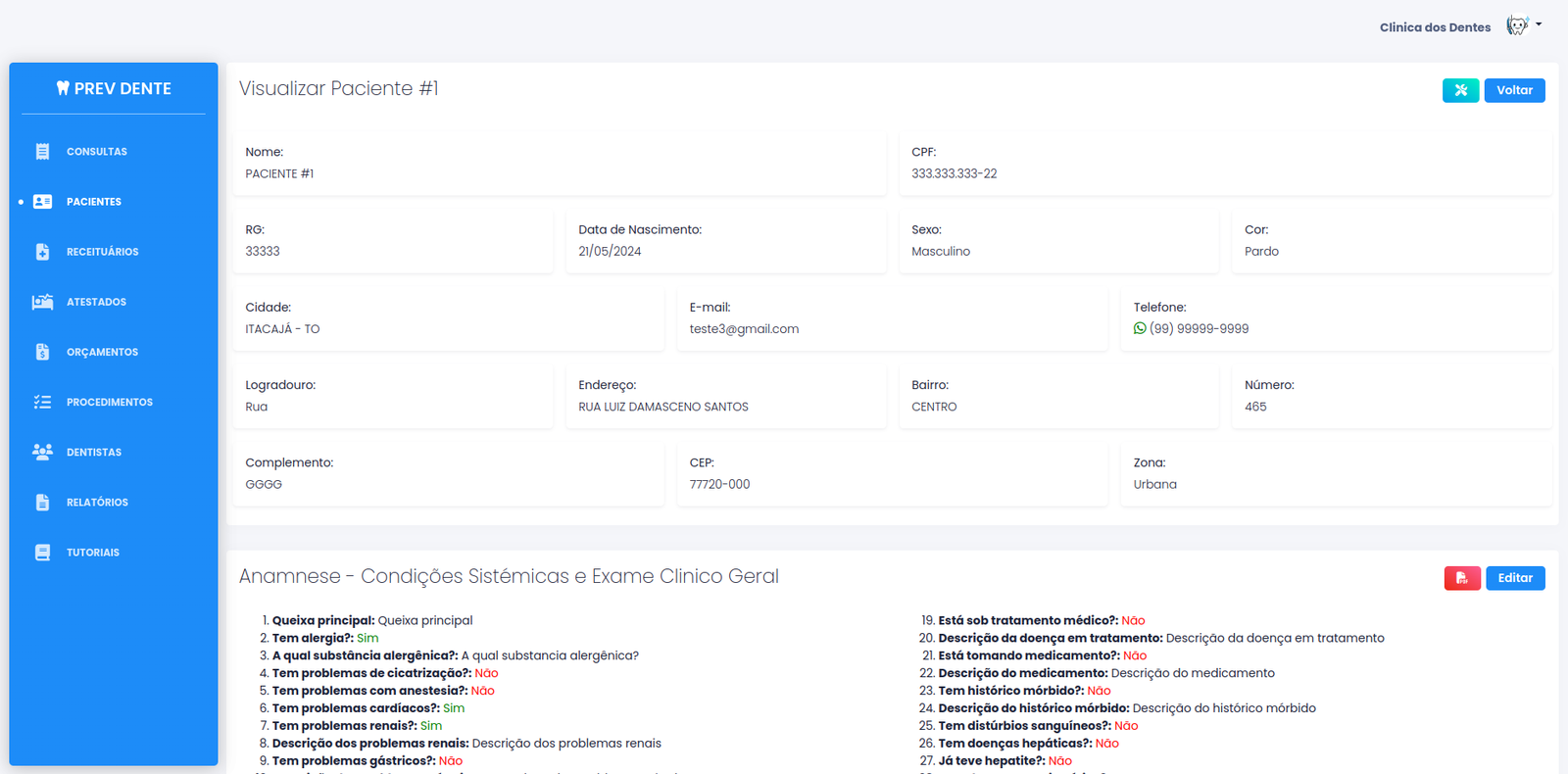This screenshot has width=1568, height=774.
Task: Click the PREV DENTE brand title
Action: 122,88
